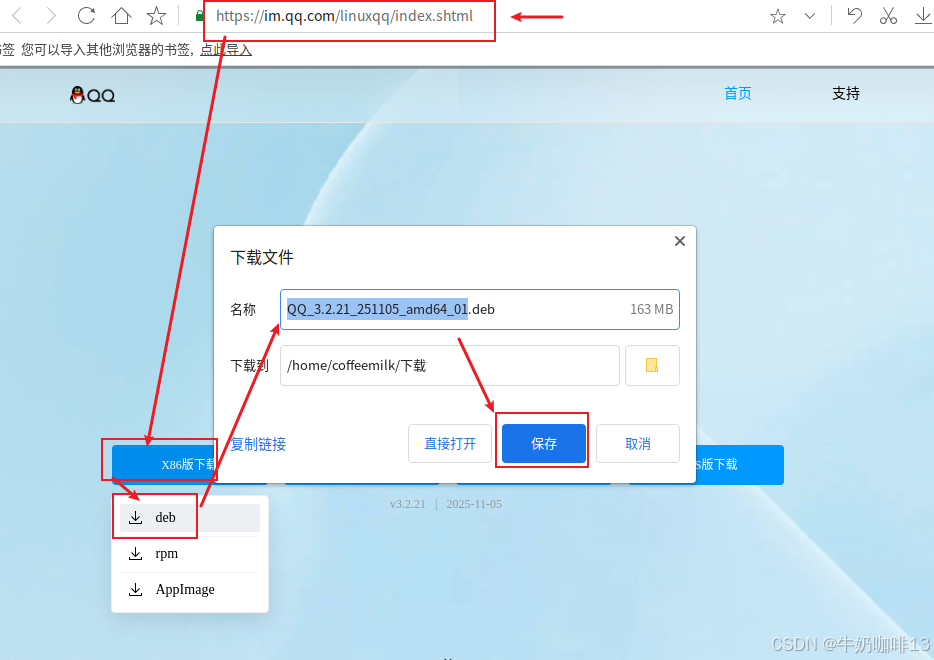Click the download icon beside AppImage
This screenshot has height=660, width=934.
click(x=136, y=589)
